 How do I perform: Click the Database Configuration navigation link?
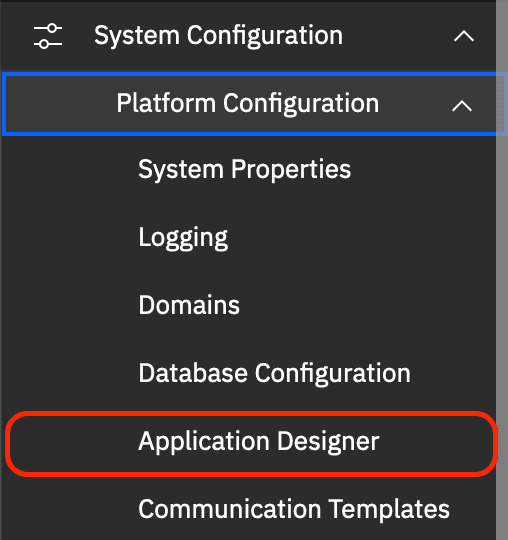point(274,373)
